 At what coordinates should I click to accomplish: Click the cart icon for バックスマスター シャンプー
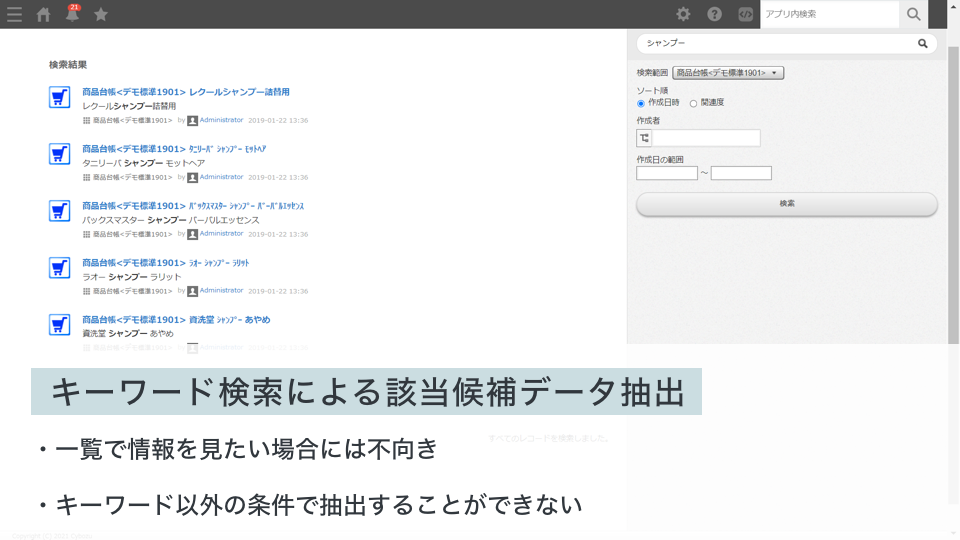point(59,211)
